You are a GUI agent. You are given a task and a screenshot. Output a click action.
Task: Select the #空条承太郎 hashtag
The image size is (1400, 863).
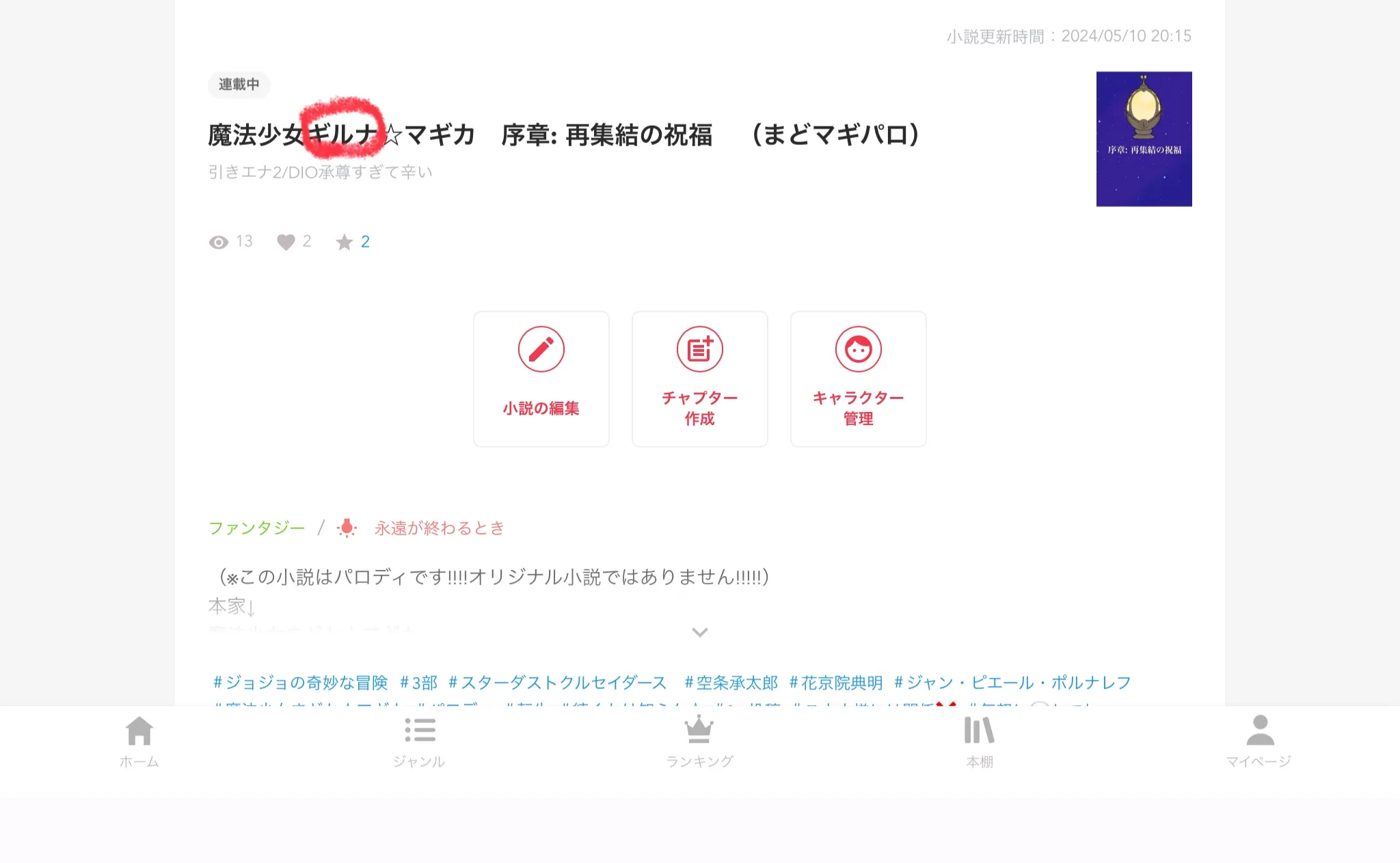pos(731,683)
